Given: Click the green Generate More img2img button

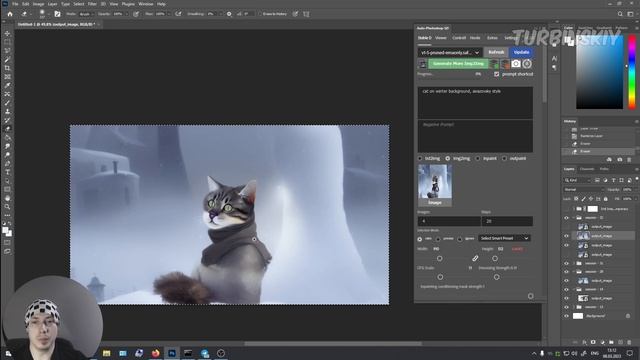Looking at the screenshot, I should pyautogui.click(x=458, y=64).
